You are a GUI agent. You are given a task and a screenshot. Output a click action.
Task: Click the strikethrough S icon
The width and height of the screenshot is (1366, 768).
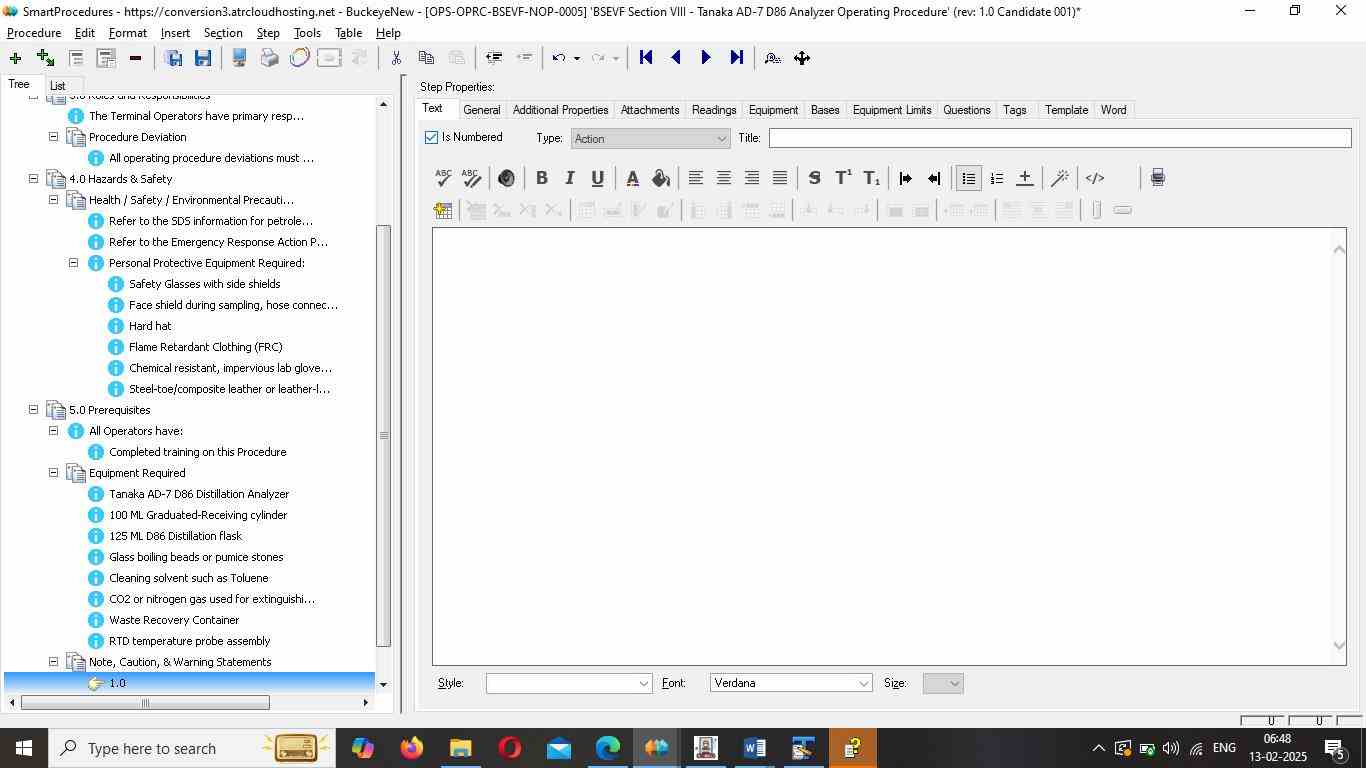(x=814, y=178)
